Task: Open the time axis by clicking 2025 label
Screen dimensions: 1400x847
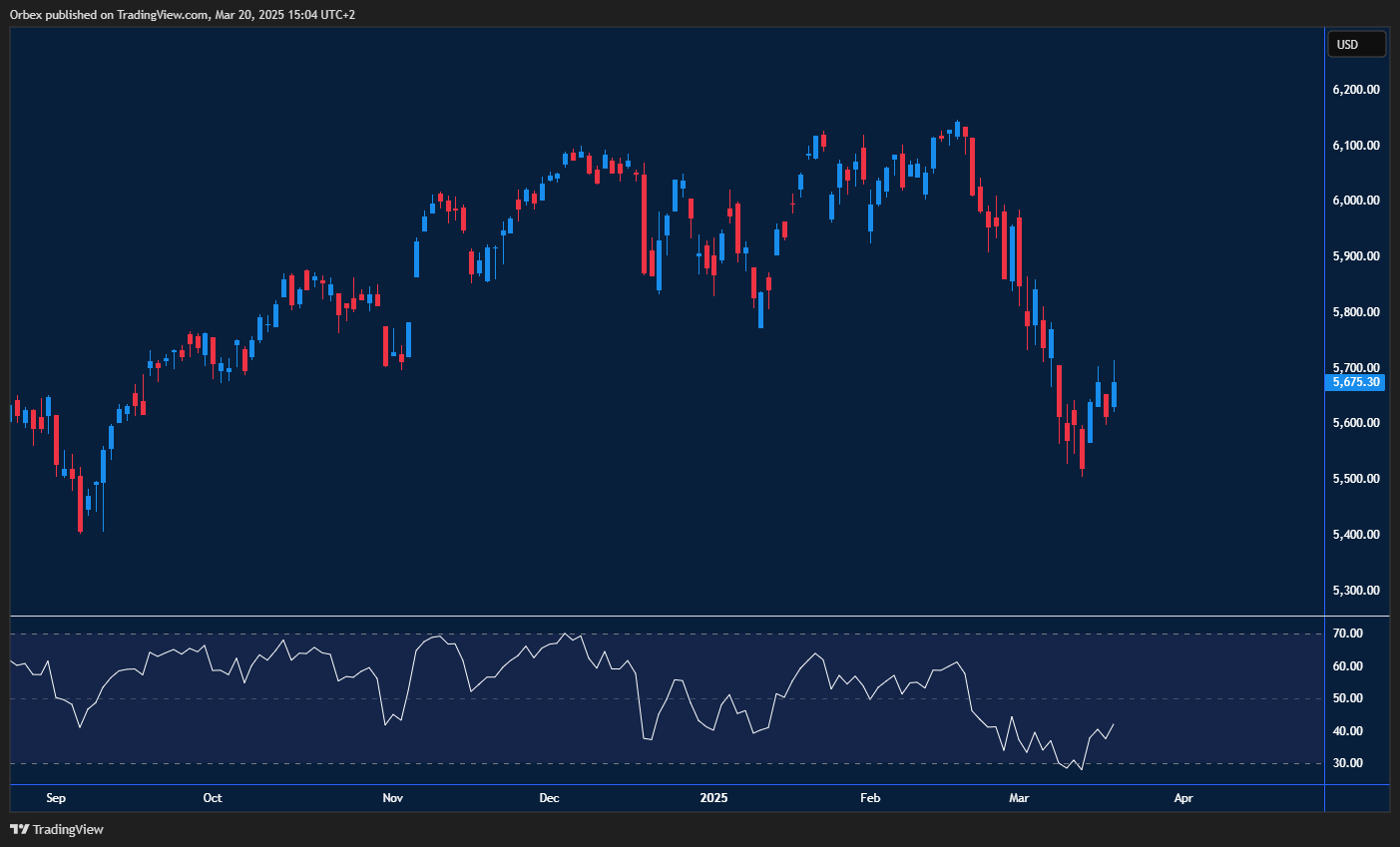Action: coord(712,798)
